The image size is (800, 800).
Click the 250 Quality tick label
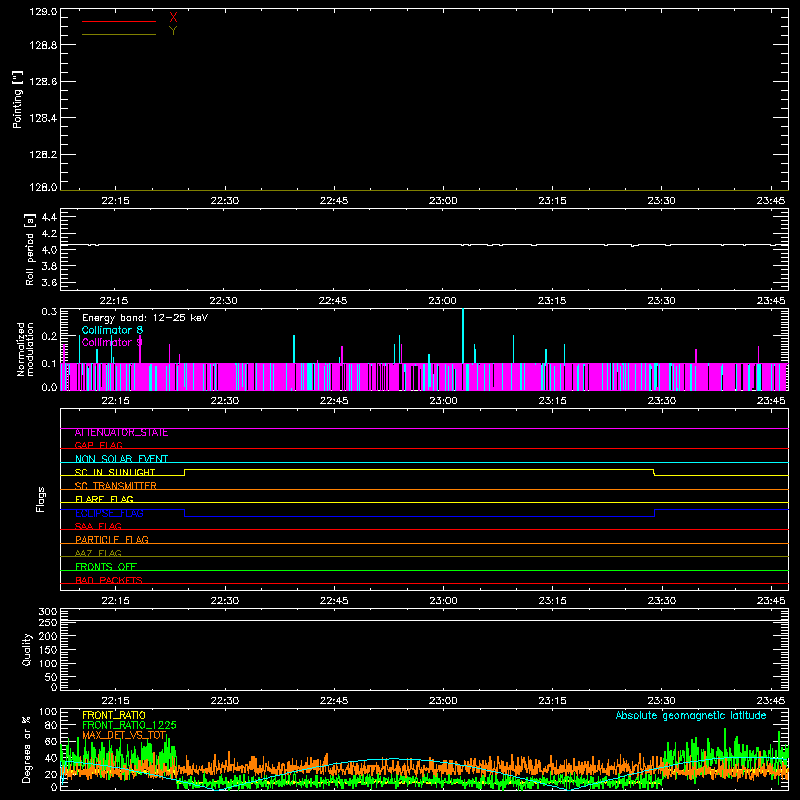point(47,622)
